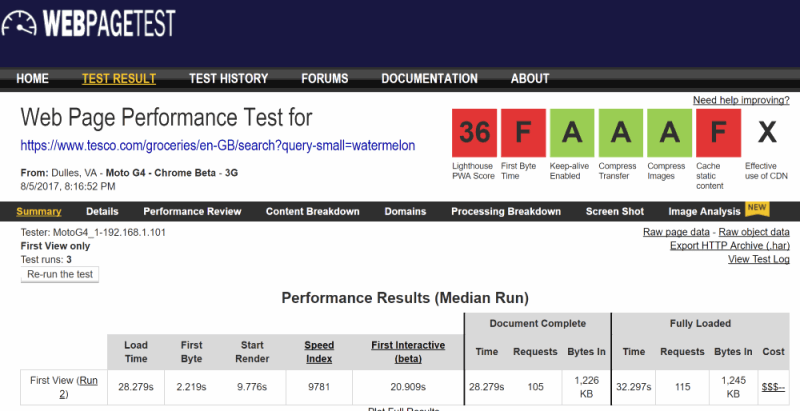
Task: Click Tester MotoG4_1-192.168.1.101 text
Action: point(93,233)
